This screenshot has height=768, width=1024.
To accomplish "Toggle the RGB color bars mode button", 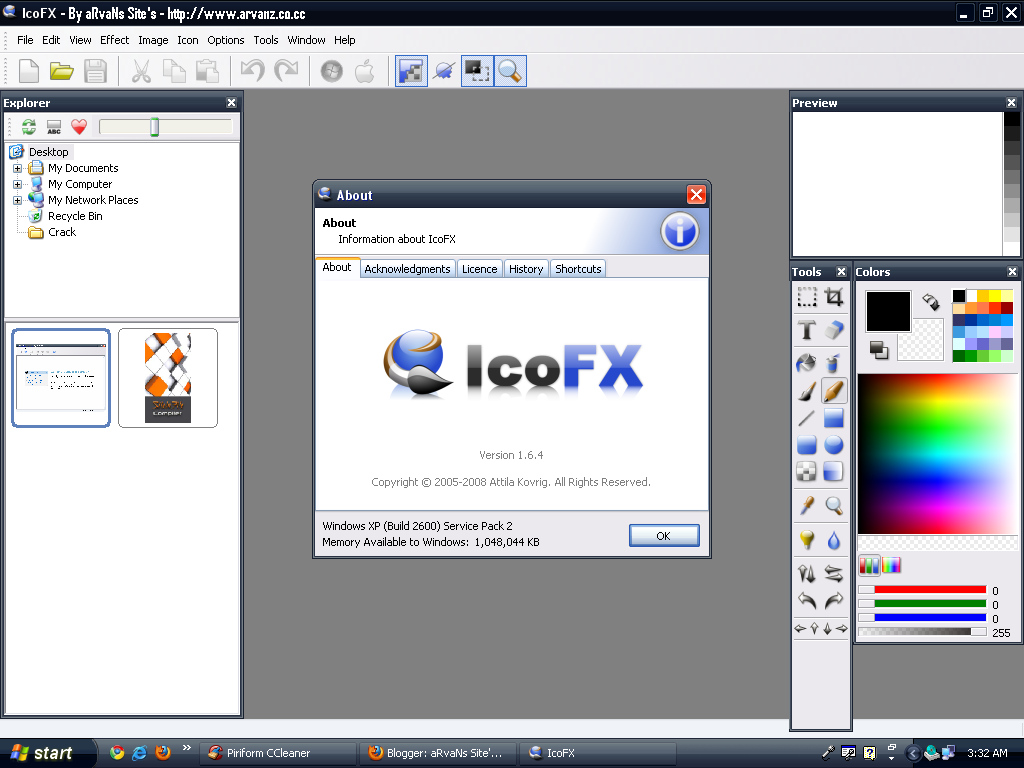I will coord(869,565).
